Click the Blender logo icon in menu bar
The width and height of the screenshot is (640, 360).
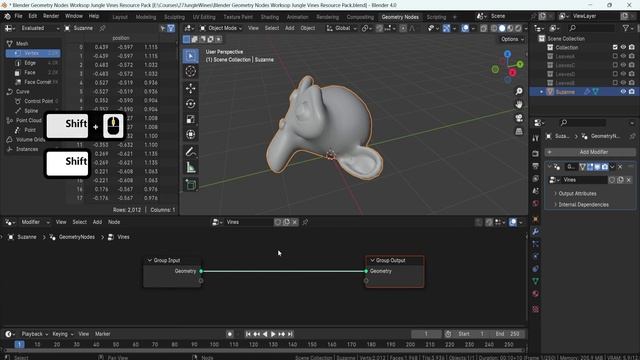pyautogui.click(x=7, y=16)
